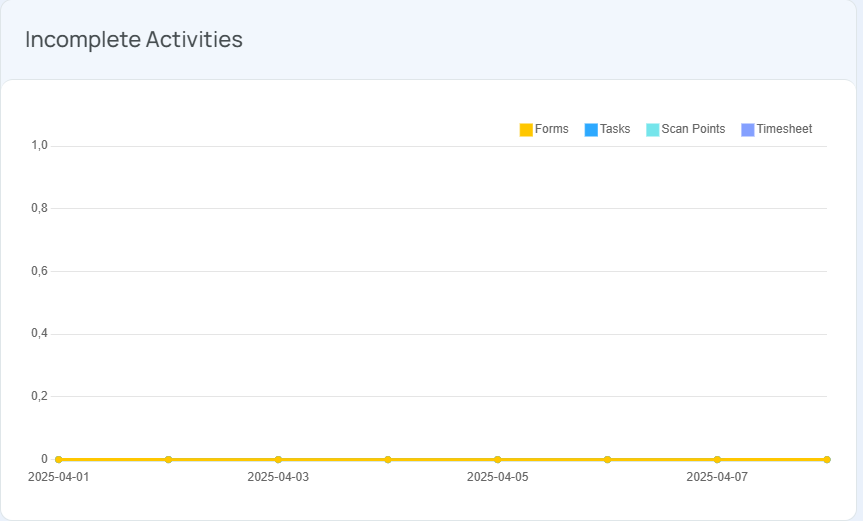Click the 0,4 y-axis value
This screenshot has height=521, width=863.
click(x=40, y=333)
